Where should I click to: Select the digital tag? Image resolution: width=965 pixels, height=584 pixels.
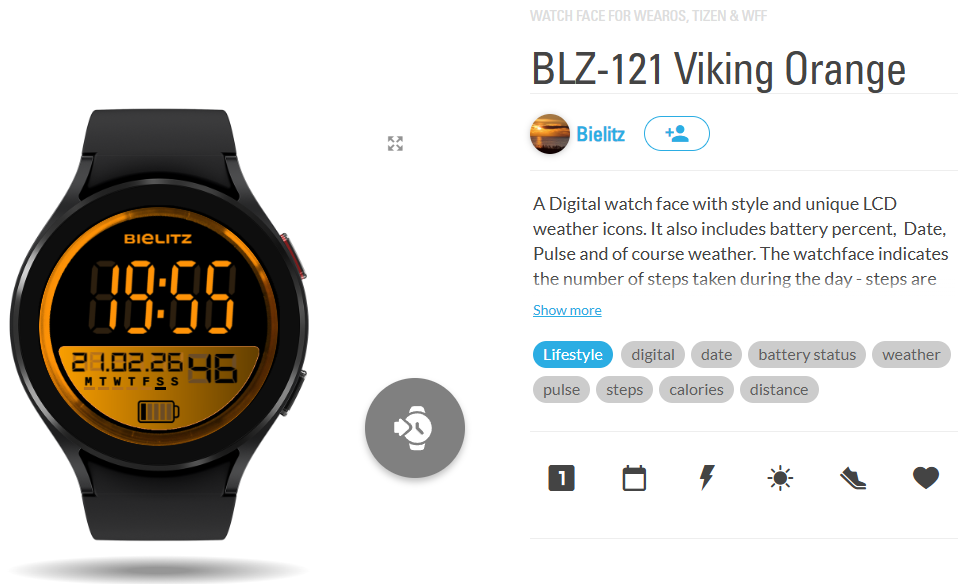[x=652, y=354]
